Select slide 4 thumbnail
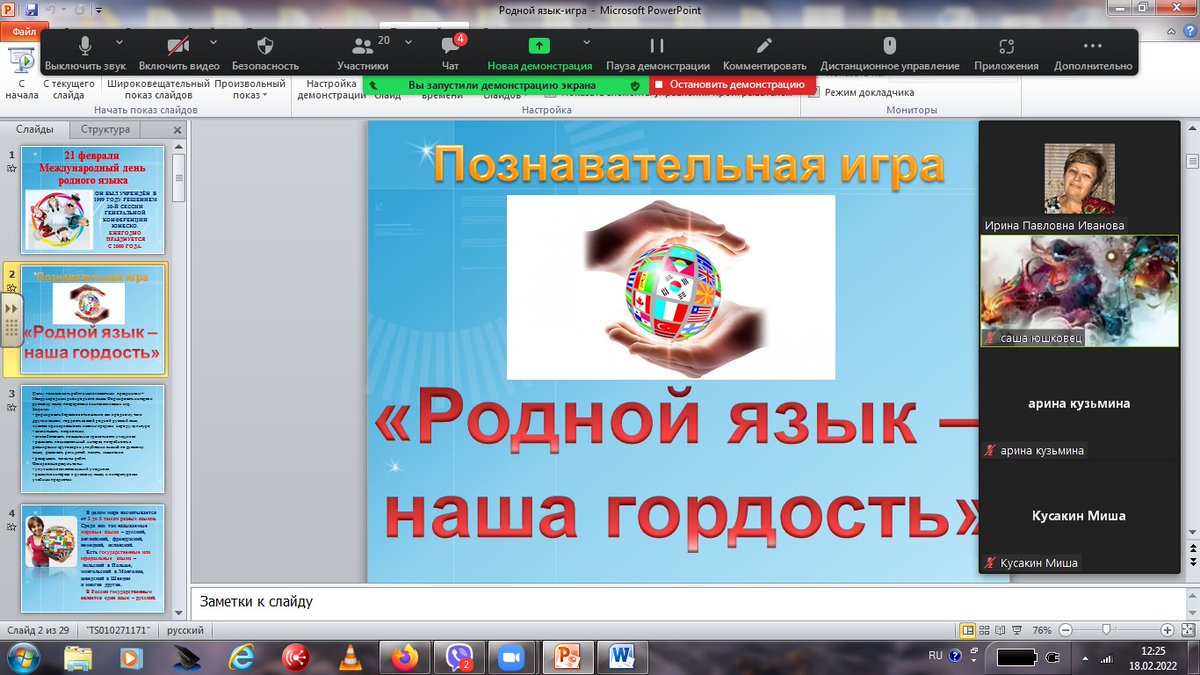This screenshot has height=675, width=1200. [x=92, y=558]
